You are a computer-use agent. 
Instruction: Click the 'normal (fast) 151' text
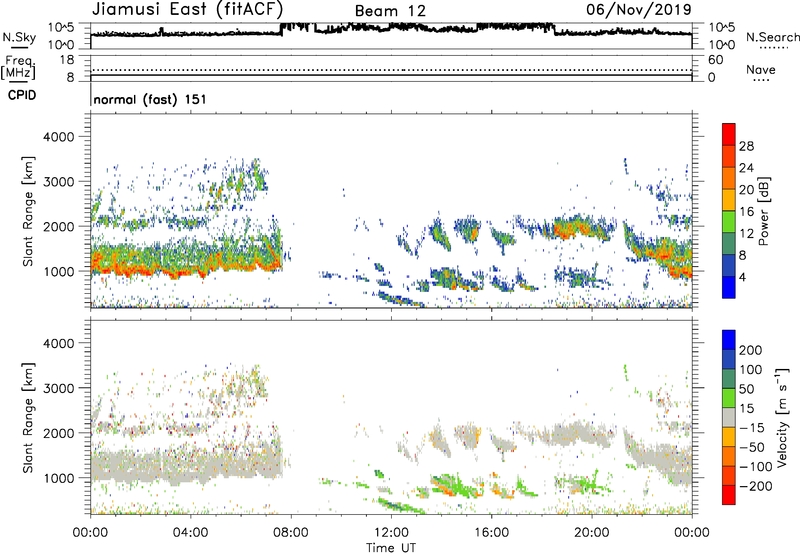coord(150,99)
